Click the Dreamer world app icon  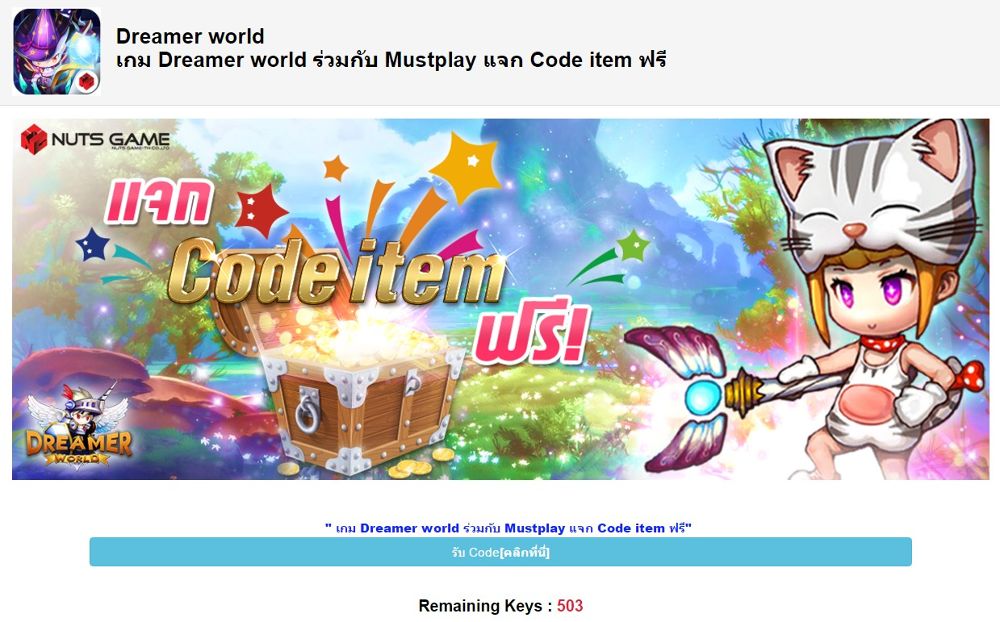57,52
